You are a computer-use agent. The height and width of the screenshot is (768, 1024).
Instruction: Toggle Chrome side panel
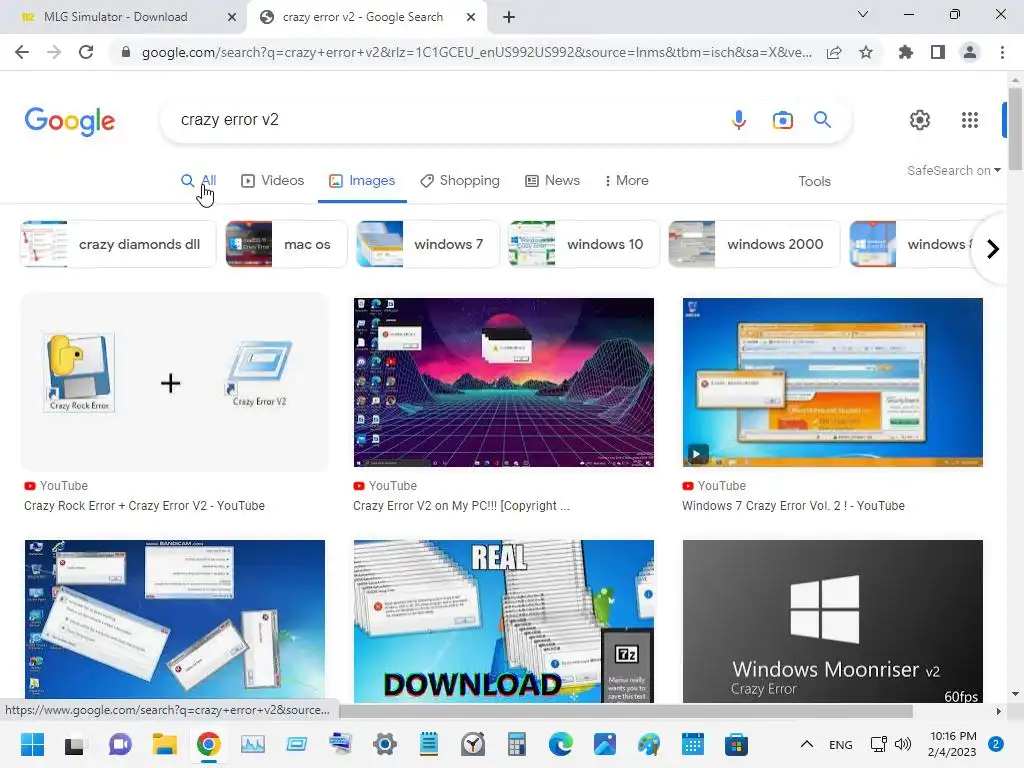pyautogui.click(x=938, y=52)
